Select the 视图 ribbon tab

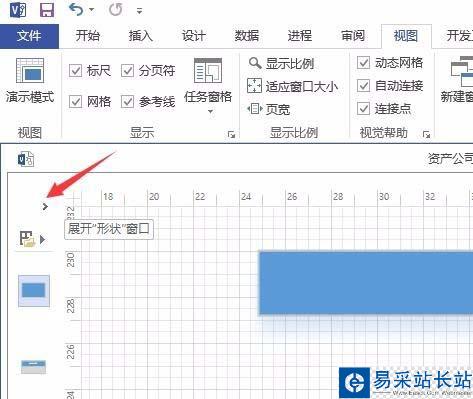pyautogui.click(x=406, y=36)
